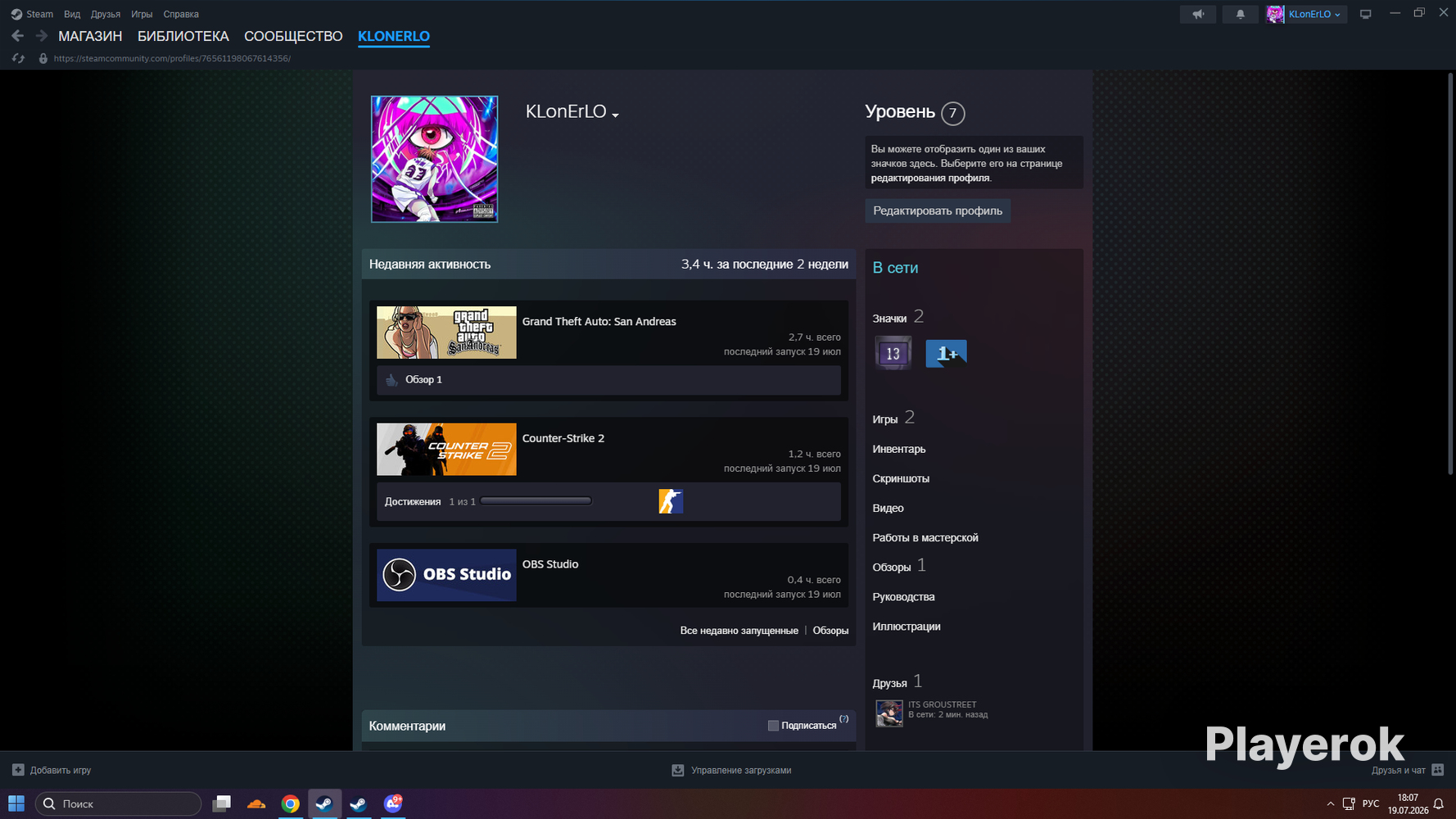1456x819 pixels.
Task: Open the Вид menu
Action: coord(72,14)
